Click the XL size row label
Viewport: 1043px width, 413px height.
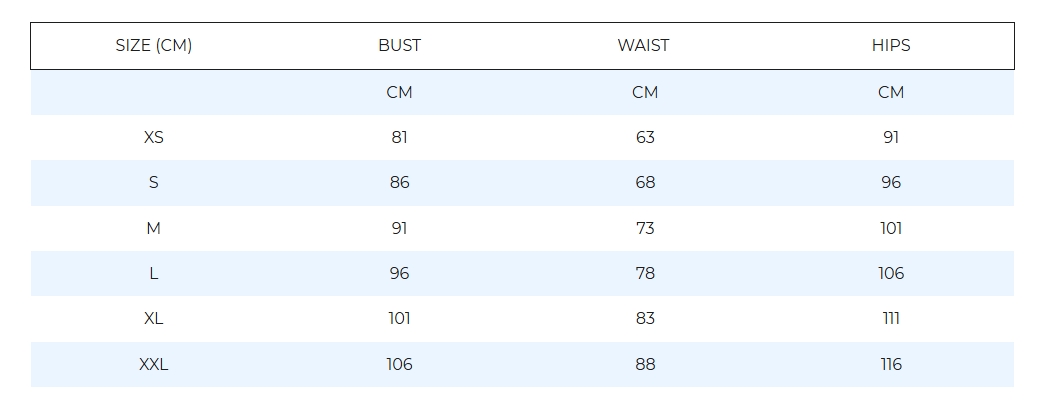(154, 319)
